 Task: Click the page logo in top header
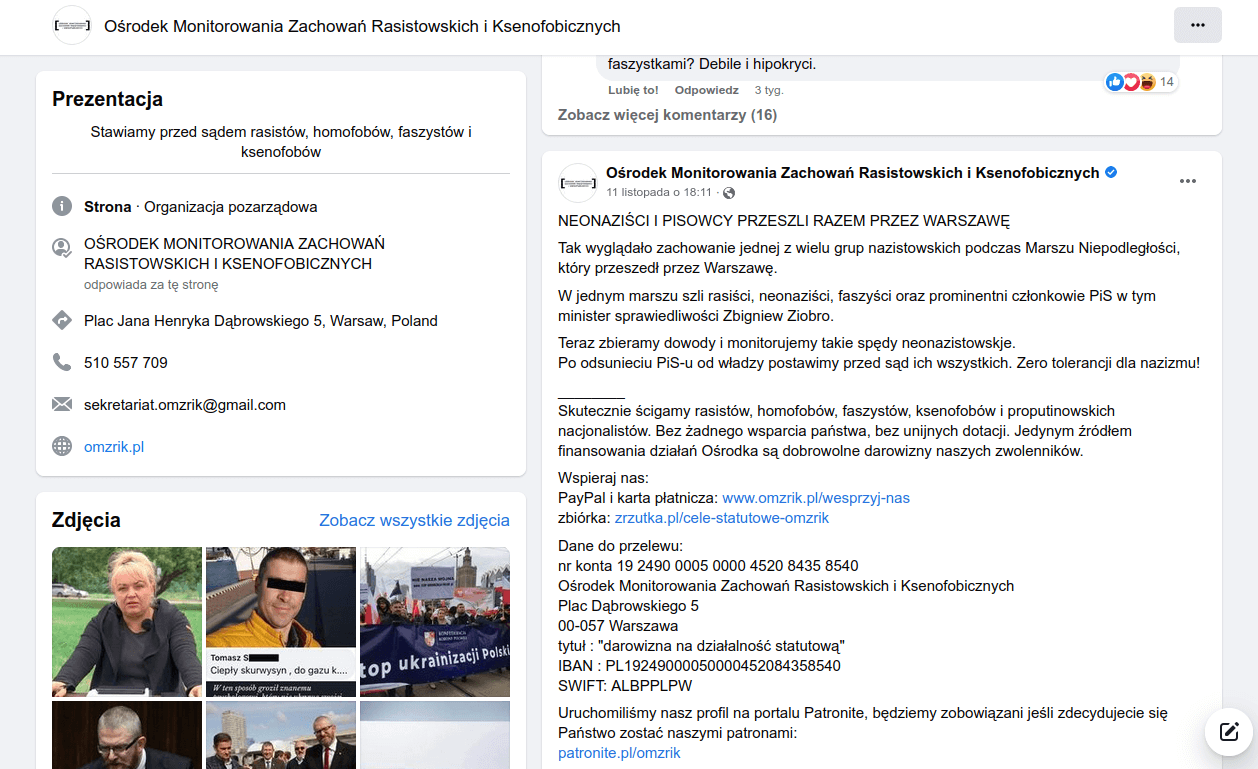tap(72, 26)
